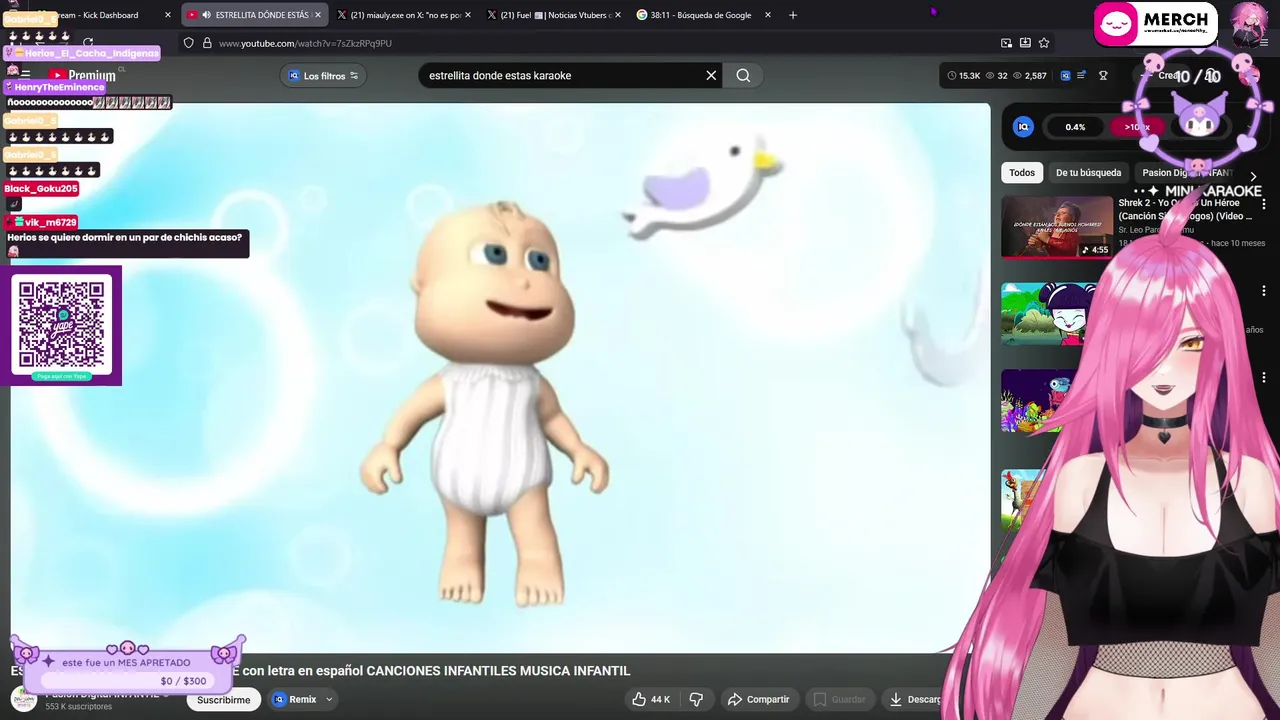Dislike the video with thumbs-down
Screen dimensions: 1280x720
point(696,699)
